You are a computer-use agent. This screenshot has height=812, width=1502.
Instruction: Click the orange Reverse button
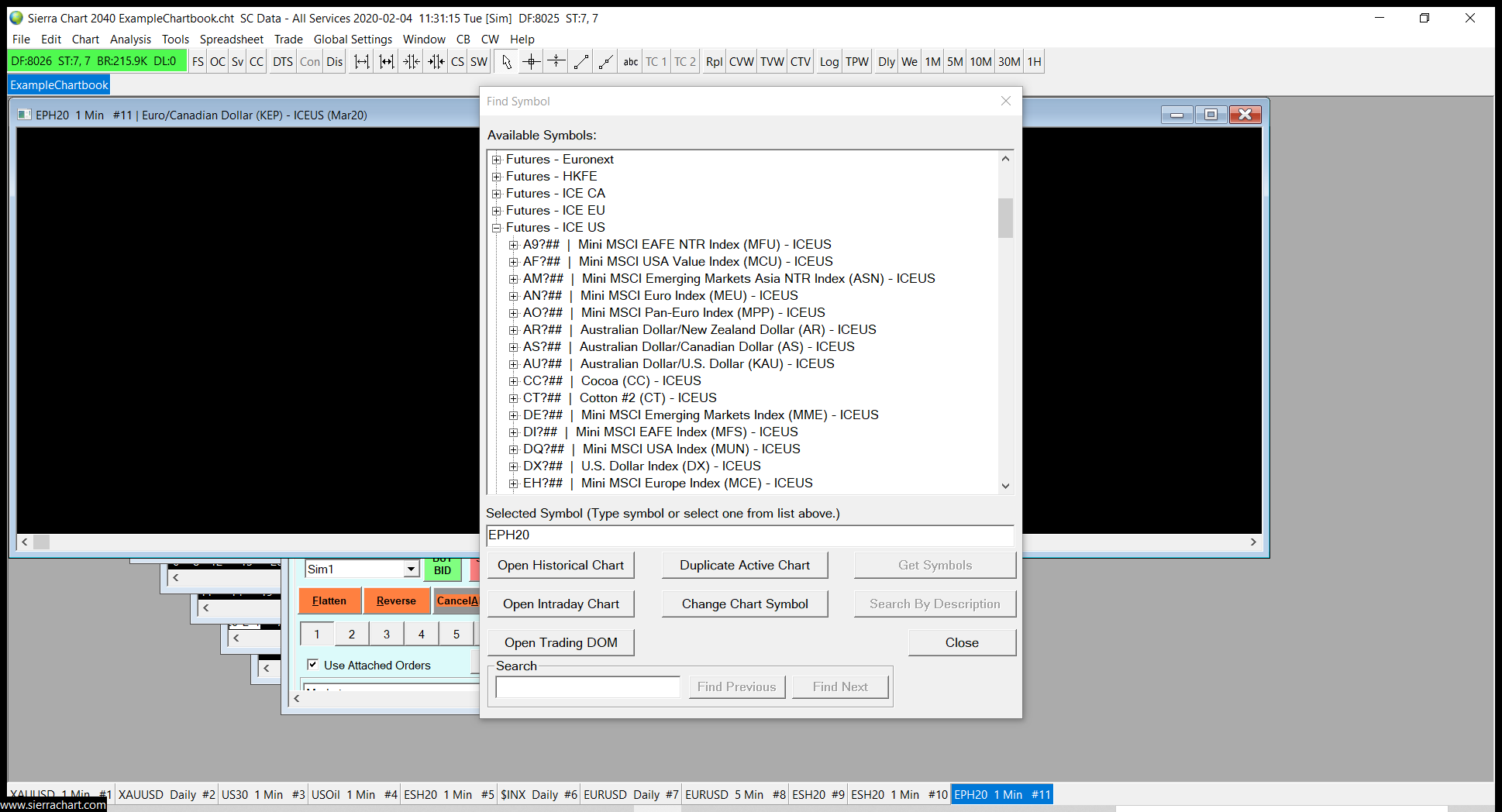coord(396,601)
